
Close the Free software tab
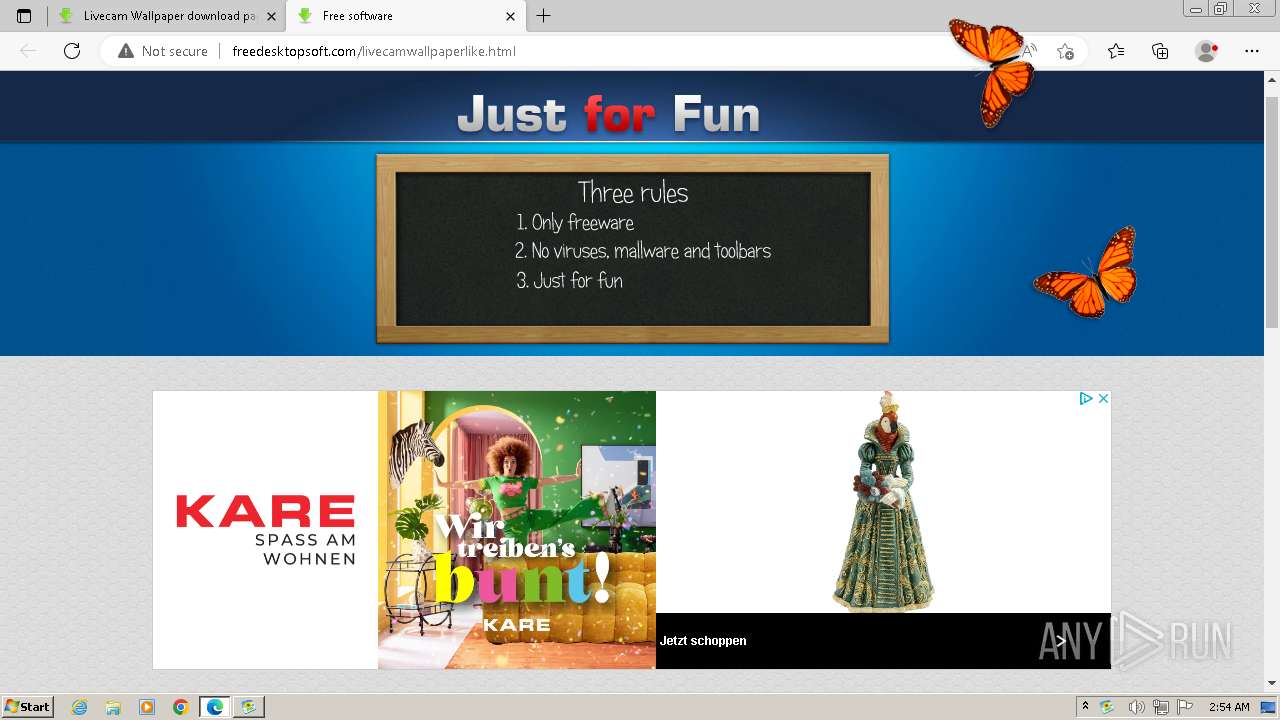pyautogui.click(x=510, y=16)
